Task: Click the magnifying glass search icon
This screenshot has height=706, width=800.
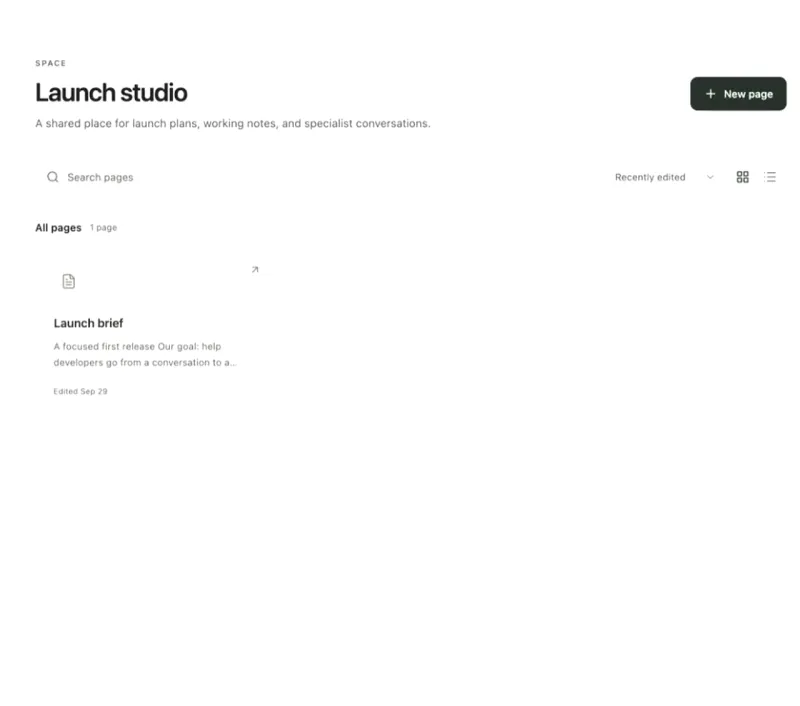Action: tap(53, 177)
